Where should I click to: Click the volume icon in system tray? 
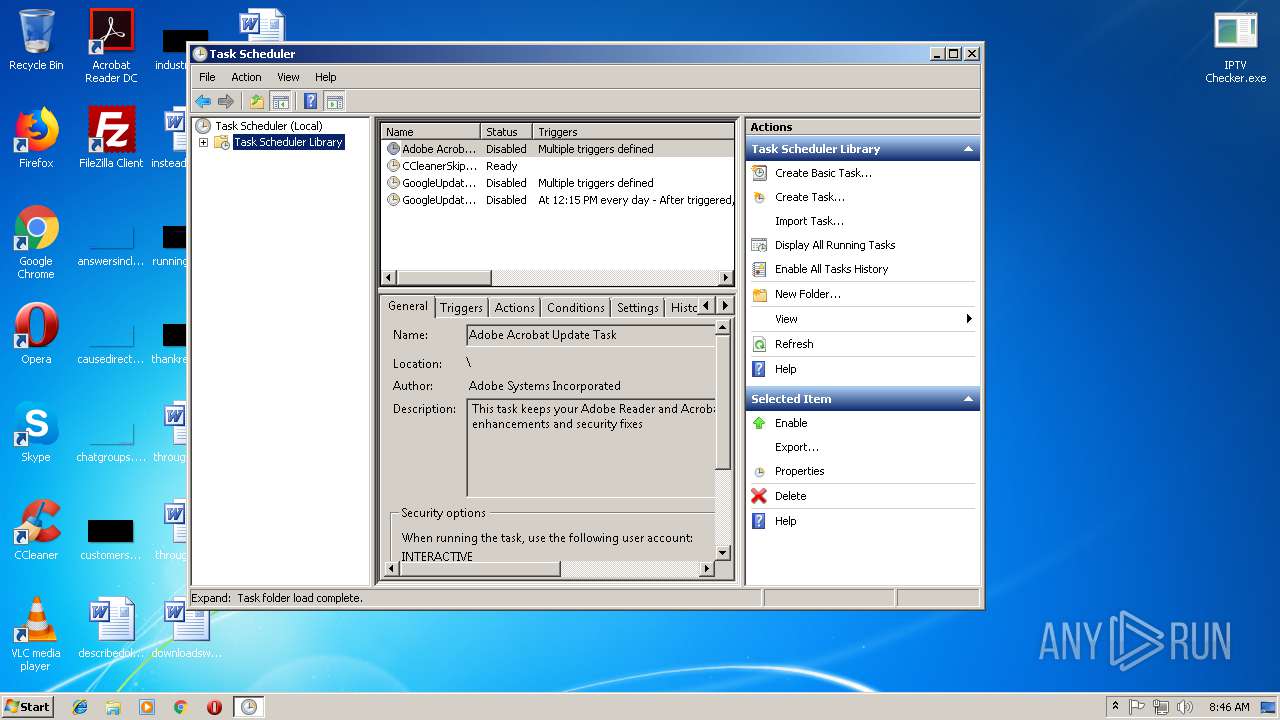(x=1184, y=707)
